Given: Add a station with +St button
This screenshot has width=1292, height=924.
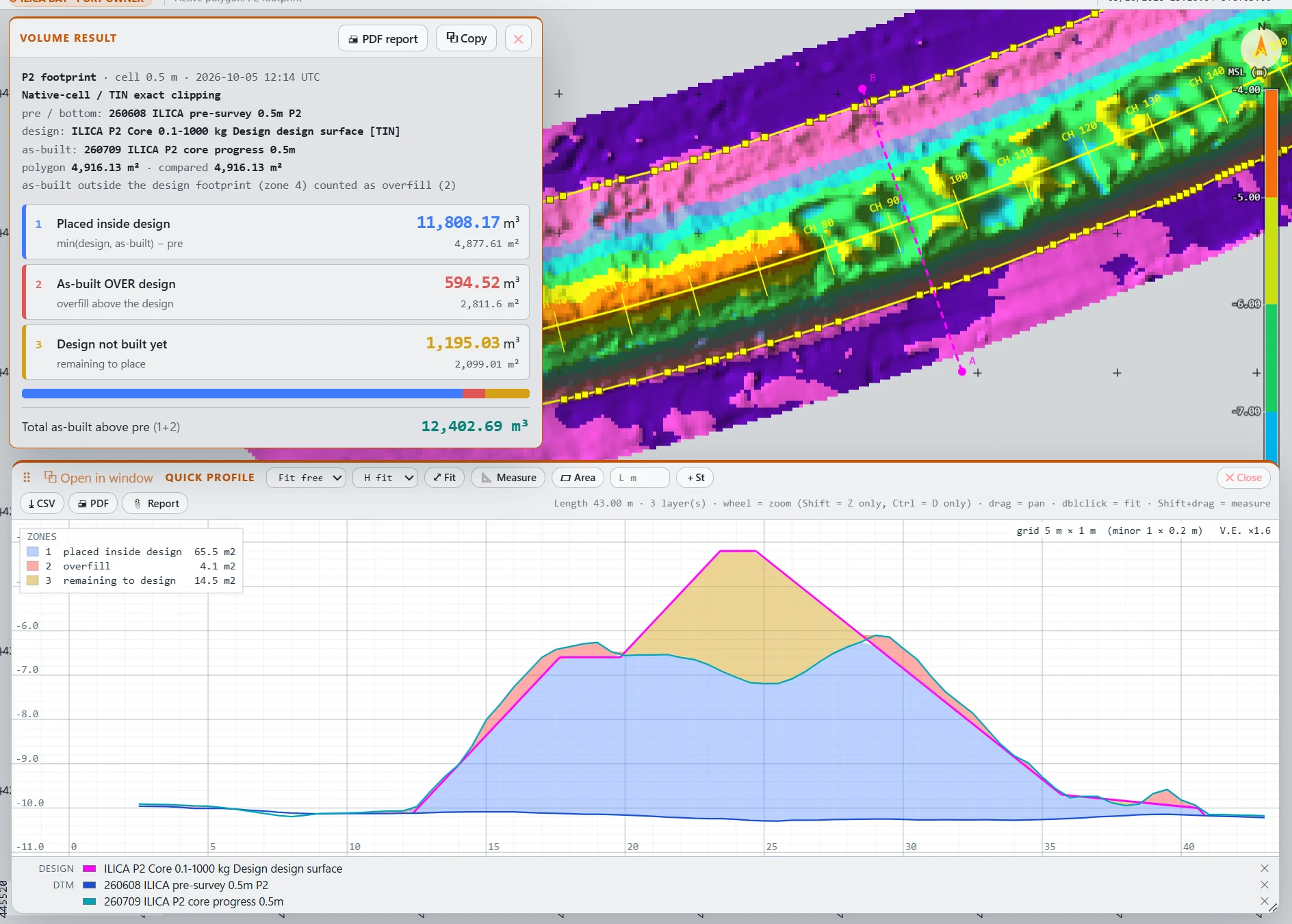Looking at the screenshot, I should point(695,478).
